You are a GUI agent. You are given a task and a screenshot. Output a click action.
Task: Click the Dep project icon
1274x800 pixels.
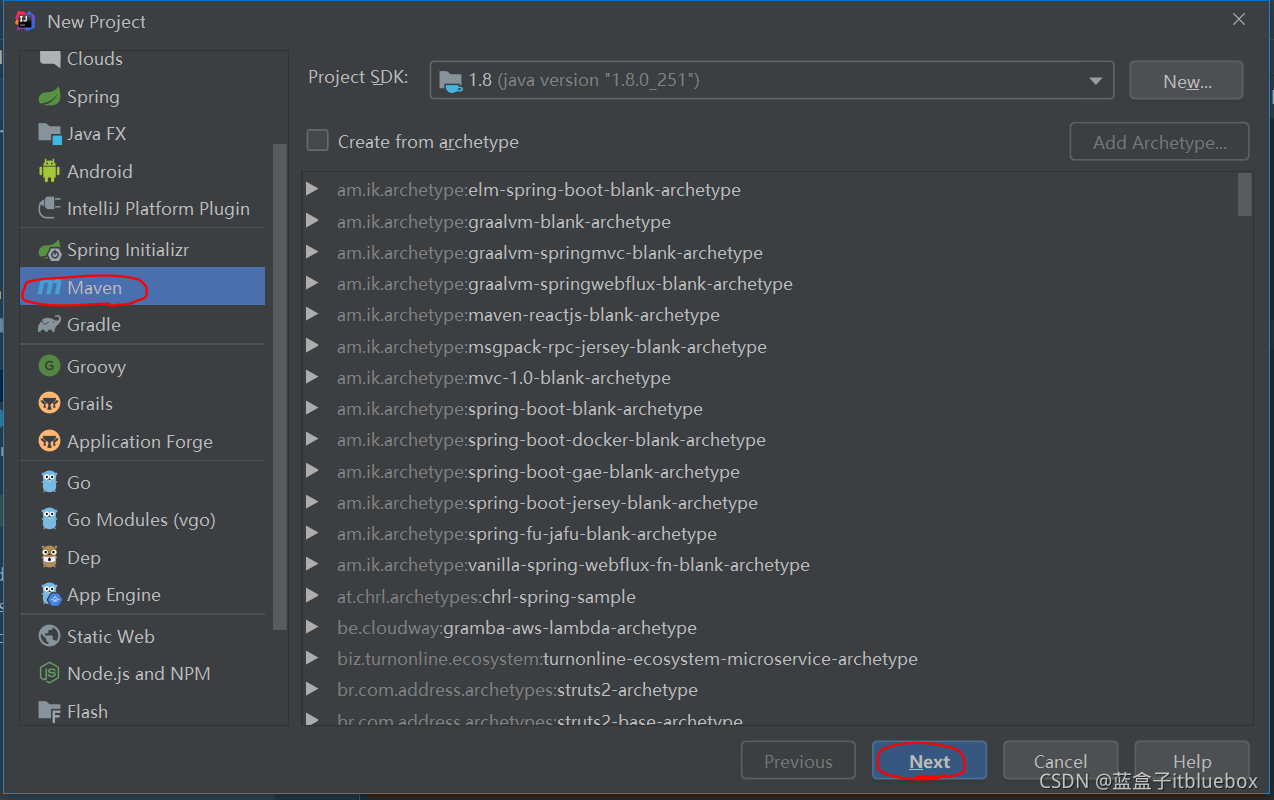[49, 557]
